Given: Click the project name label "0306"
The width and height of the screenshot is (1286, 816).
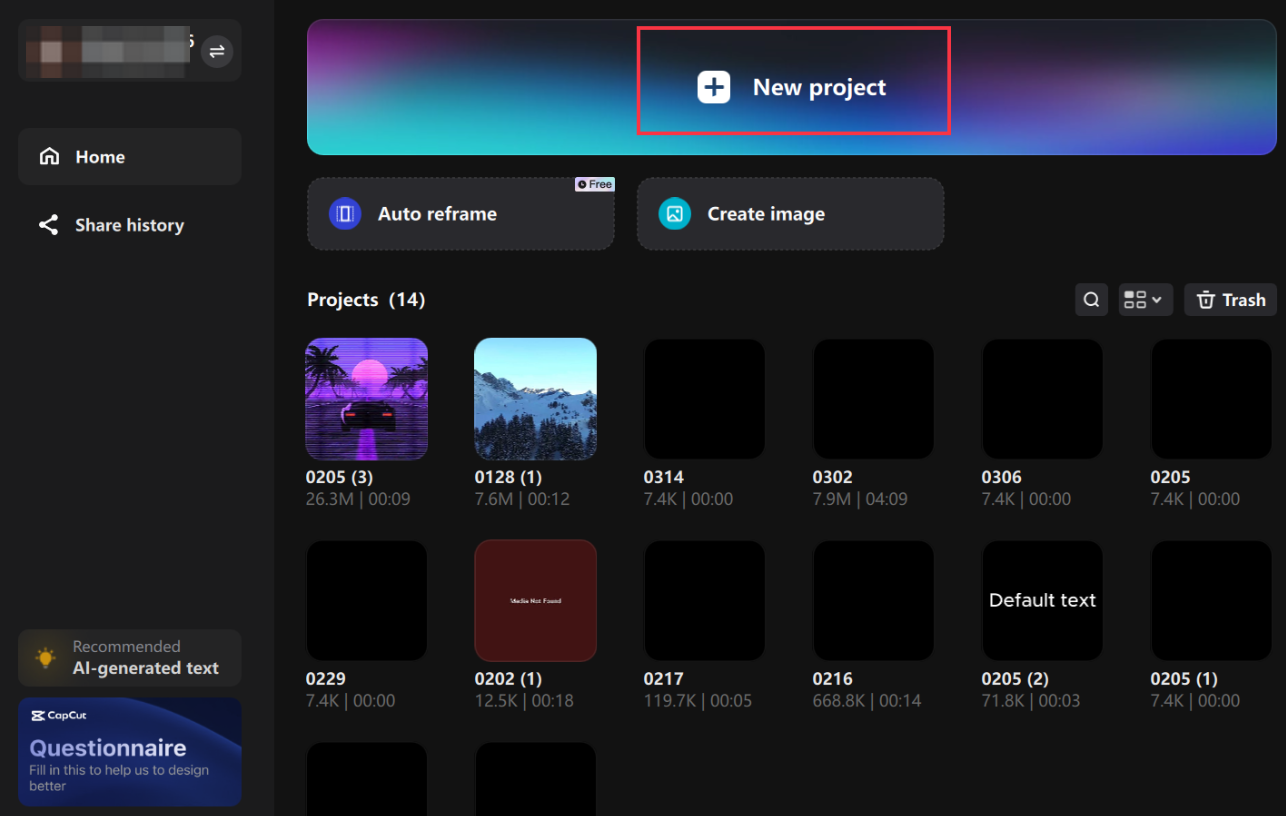Looking at the screenshot, I should [x=1002, y=477].
